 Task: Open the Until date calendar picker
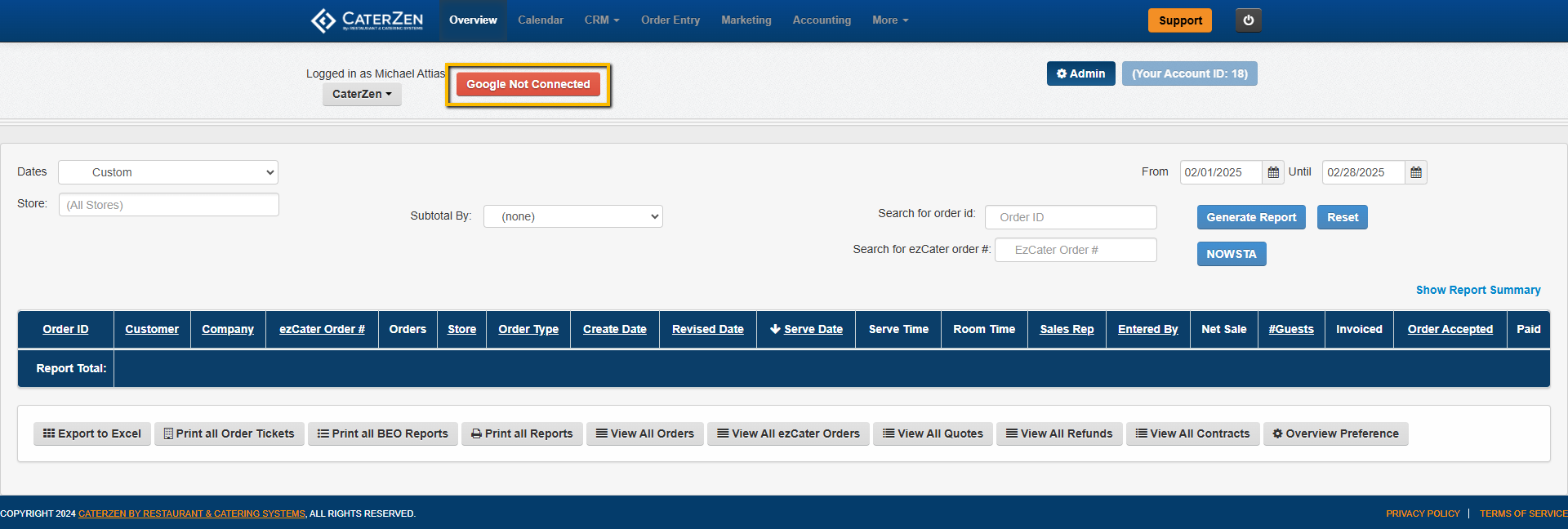point(1416,172)
